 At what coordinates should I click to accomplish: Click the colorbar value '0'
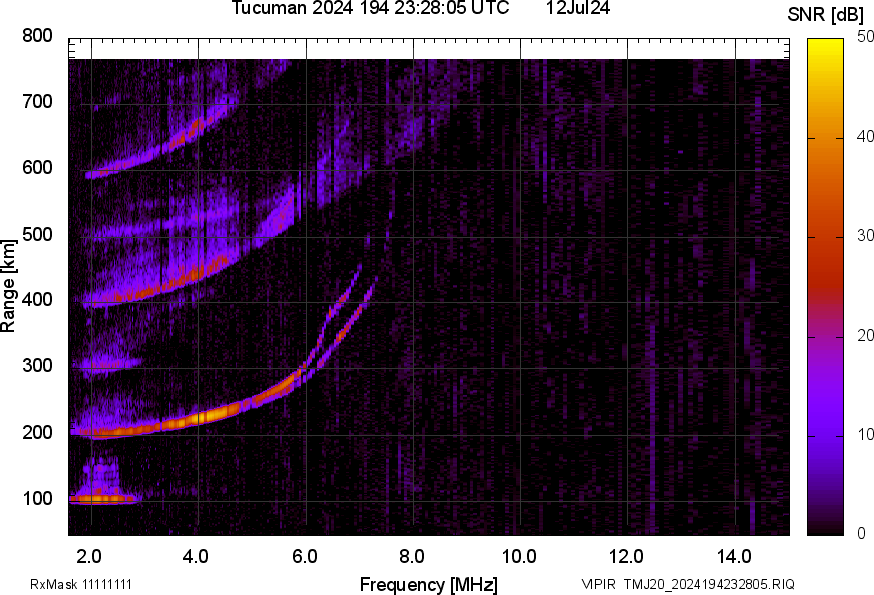[x=861, y=534]
